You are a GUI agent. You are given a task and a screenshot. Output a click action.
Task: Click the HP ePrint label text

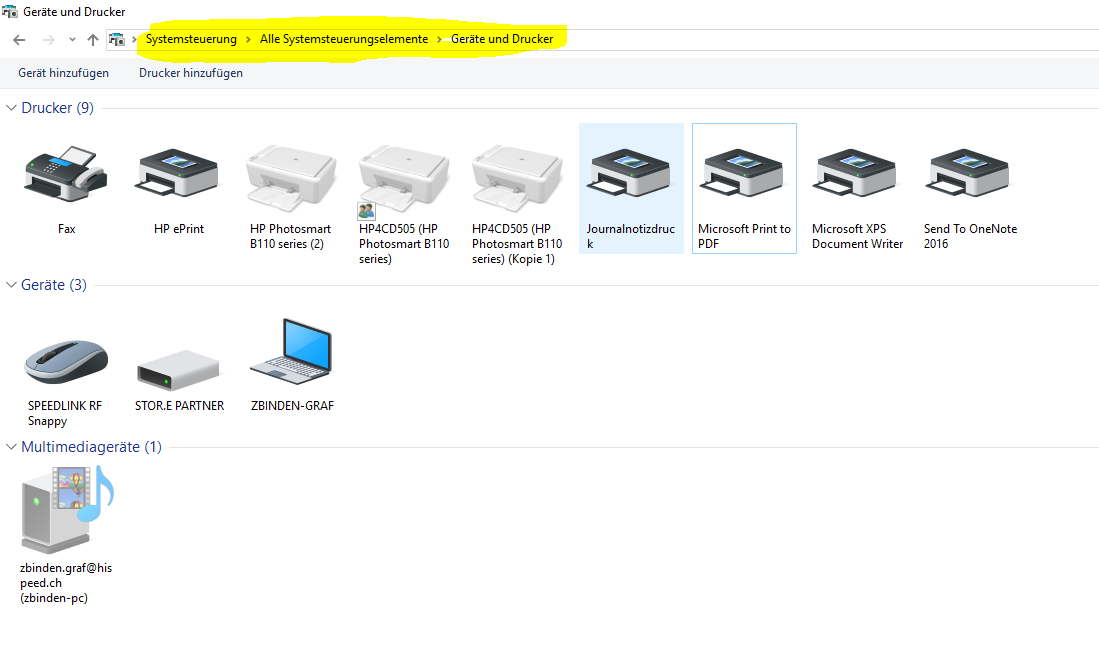tap(179, 229)
